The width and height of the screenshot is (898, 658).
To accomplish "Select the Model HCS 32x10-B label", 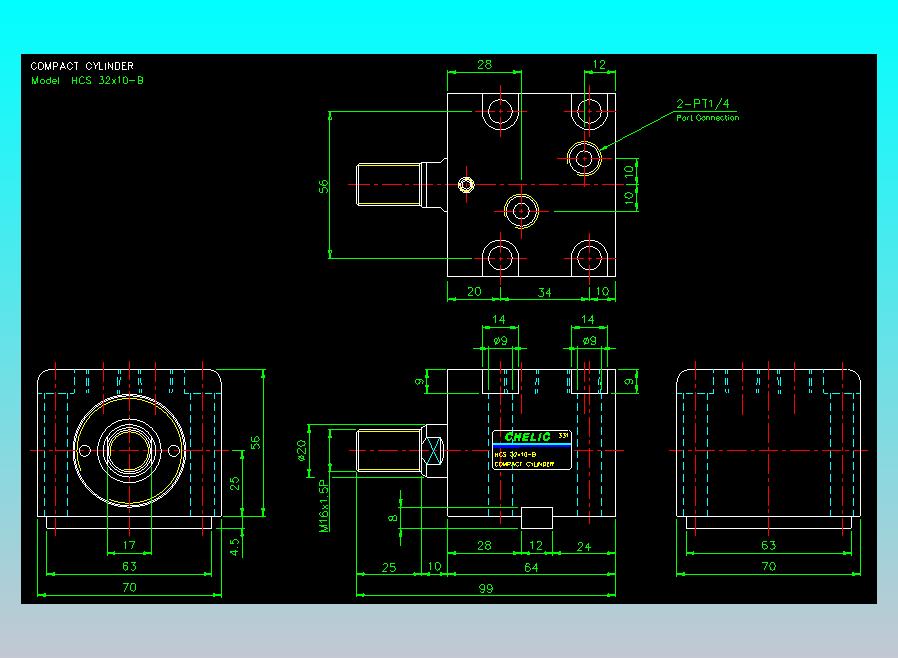I will click(87, 81).
